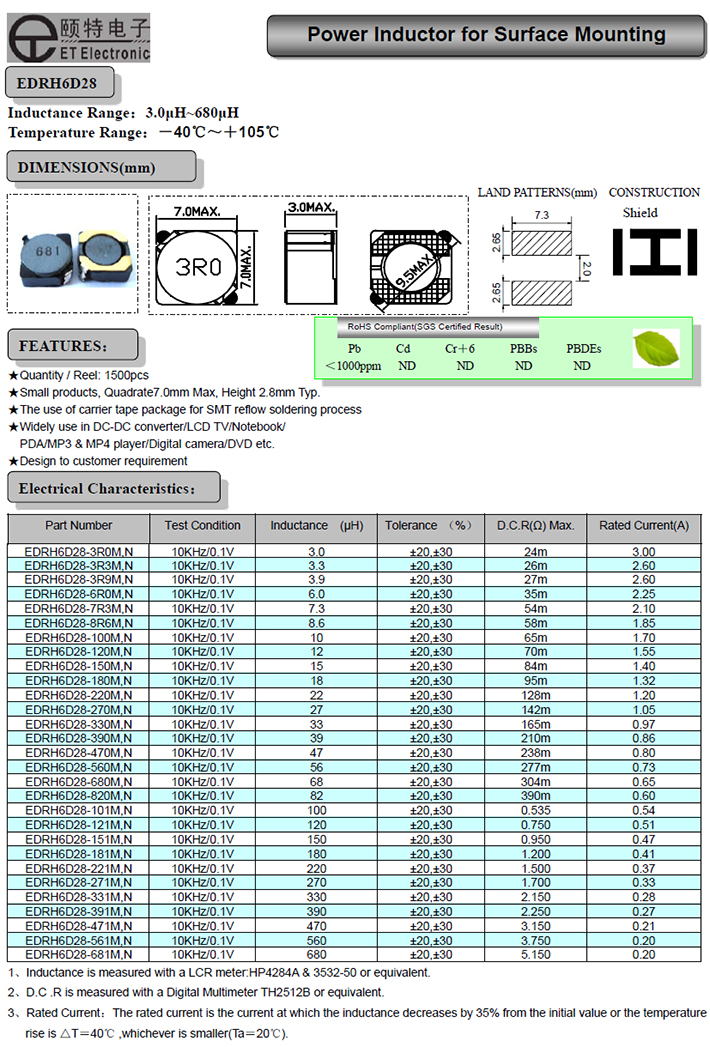
Task: Click the upper hatched land pattern pad
Action: pyautogui.click(x=541, y=243)
